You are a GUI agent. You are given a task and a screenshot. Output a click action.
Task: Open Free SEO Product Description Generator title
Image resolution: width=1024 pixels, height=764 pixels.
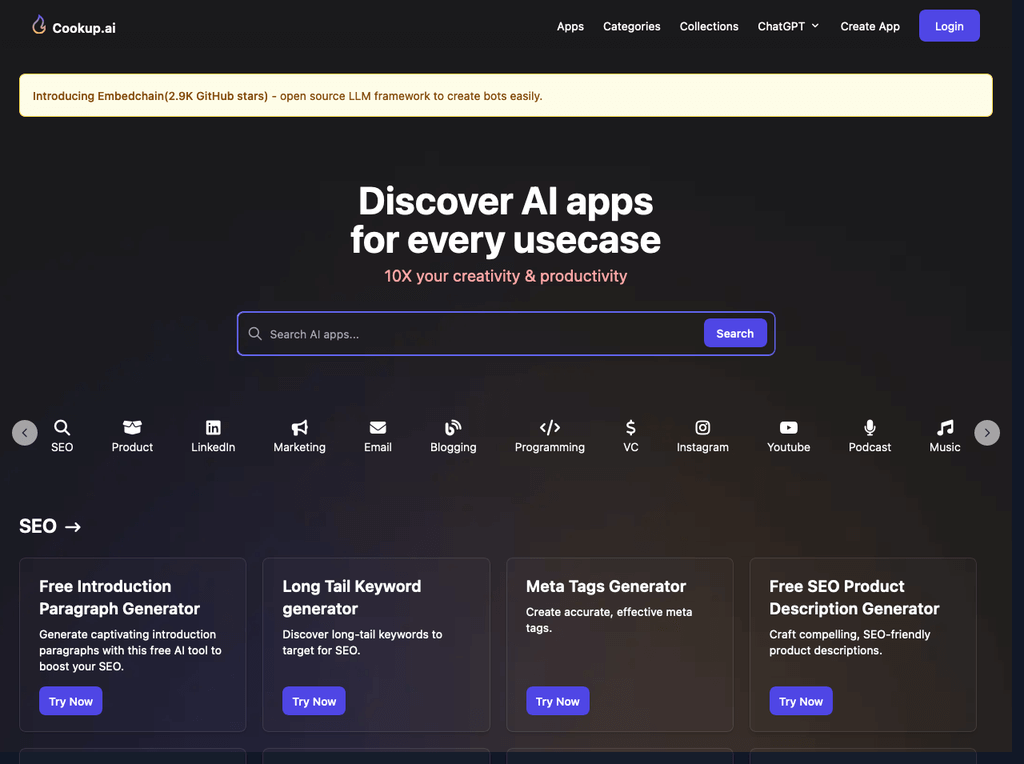tap(854, 597)
